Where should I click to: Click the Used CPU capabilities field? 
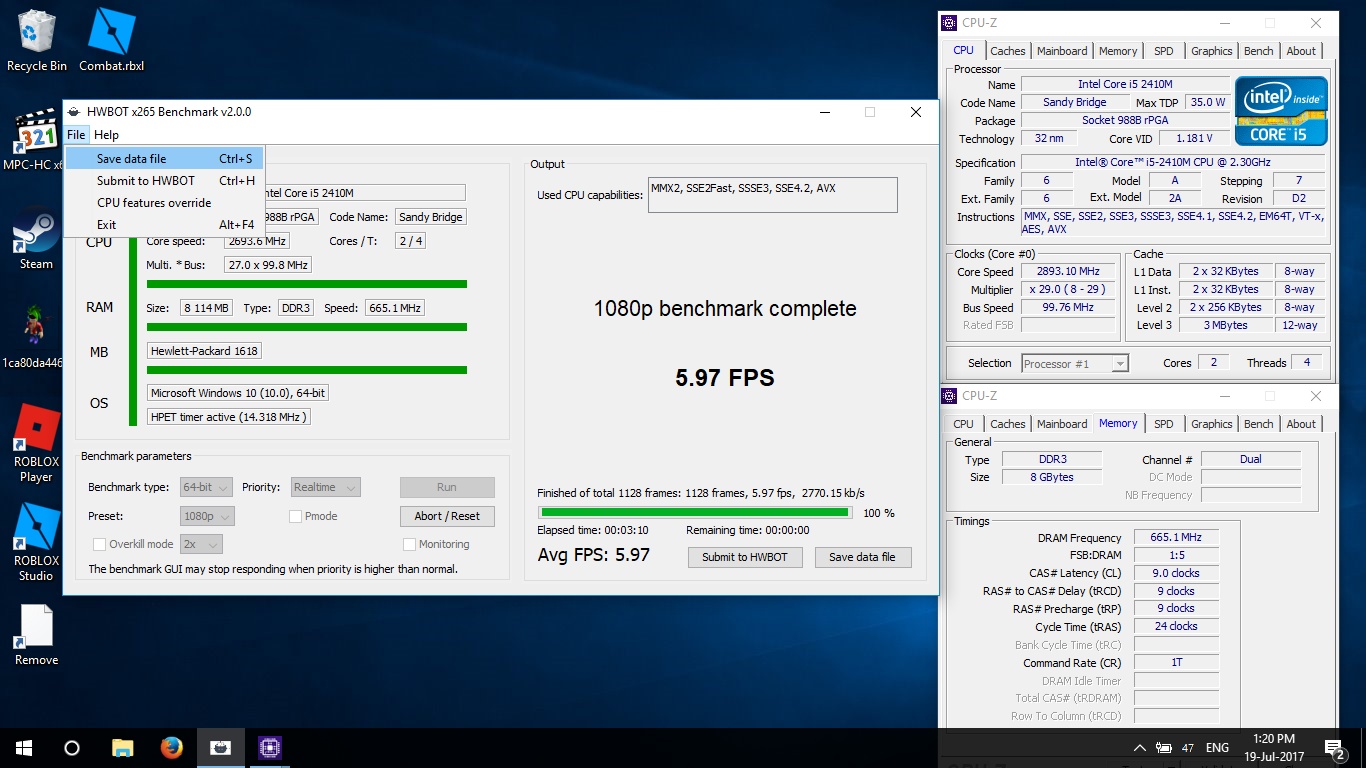[772, 195]
